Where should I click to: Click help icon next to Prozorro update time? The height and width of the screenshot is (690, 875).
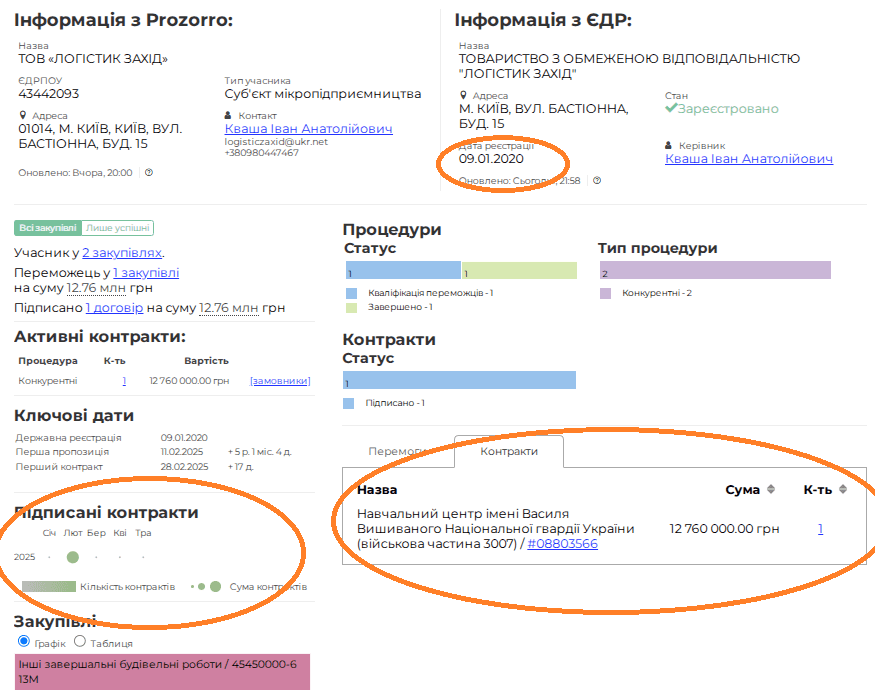149,172
